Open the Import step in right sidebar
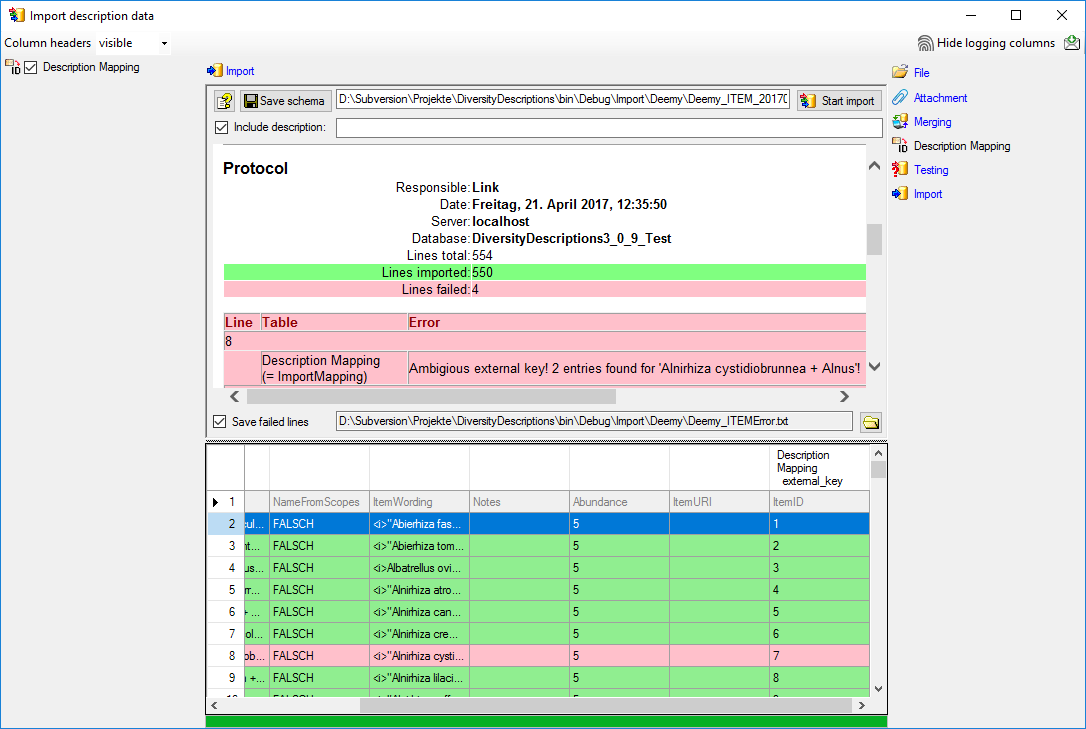 pyautogui.click(x=927, y=194)
